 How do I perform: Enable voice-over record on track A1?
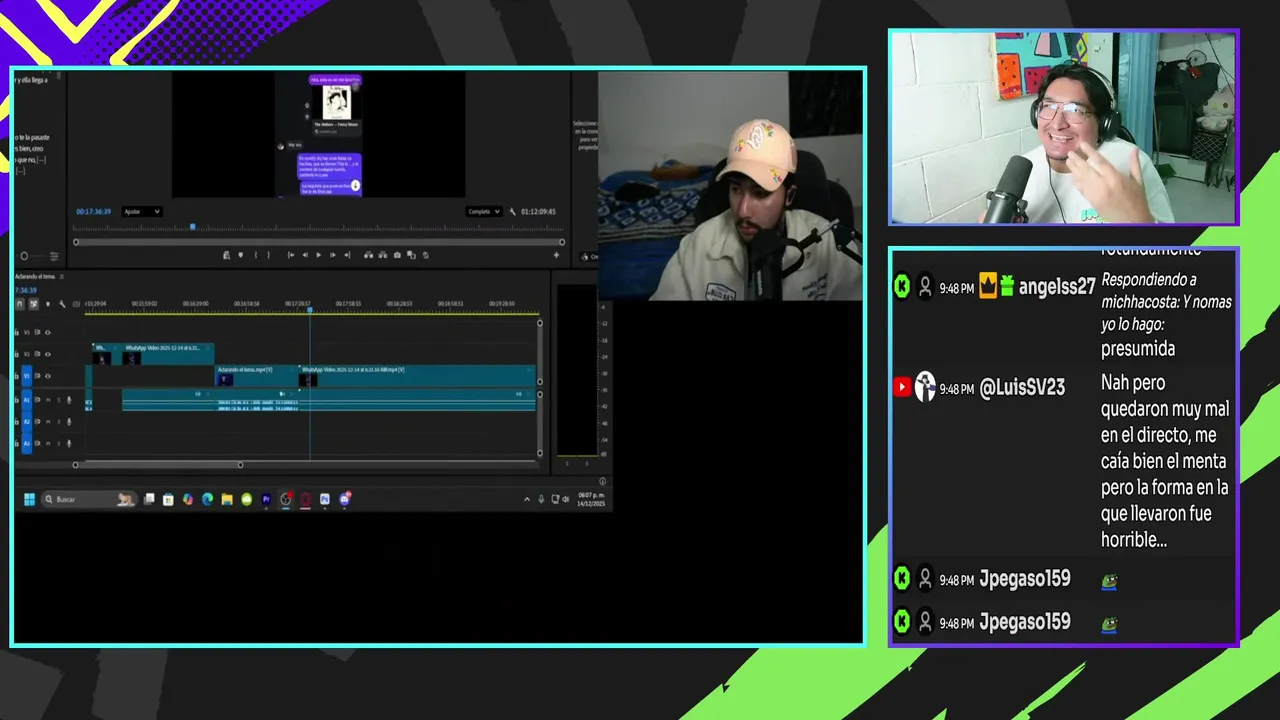tap(69, 400)
